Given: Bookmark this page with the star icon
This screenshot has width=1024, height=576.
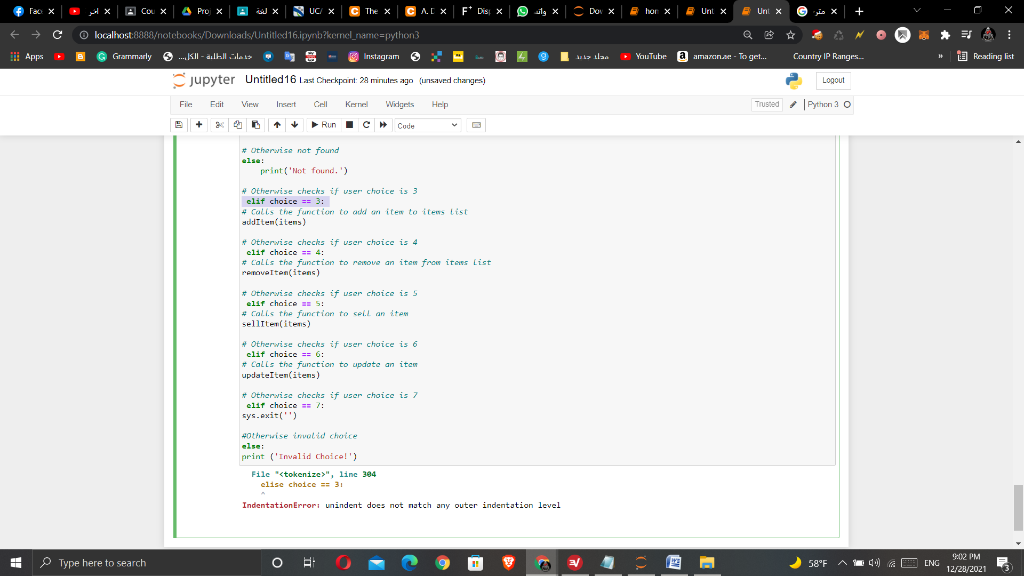Looking at the screenshot, I should 791,35.
